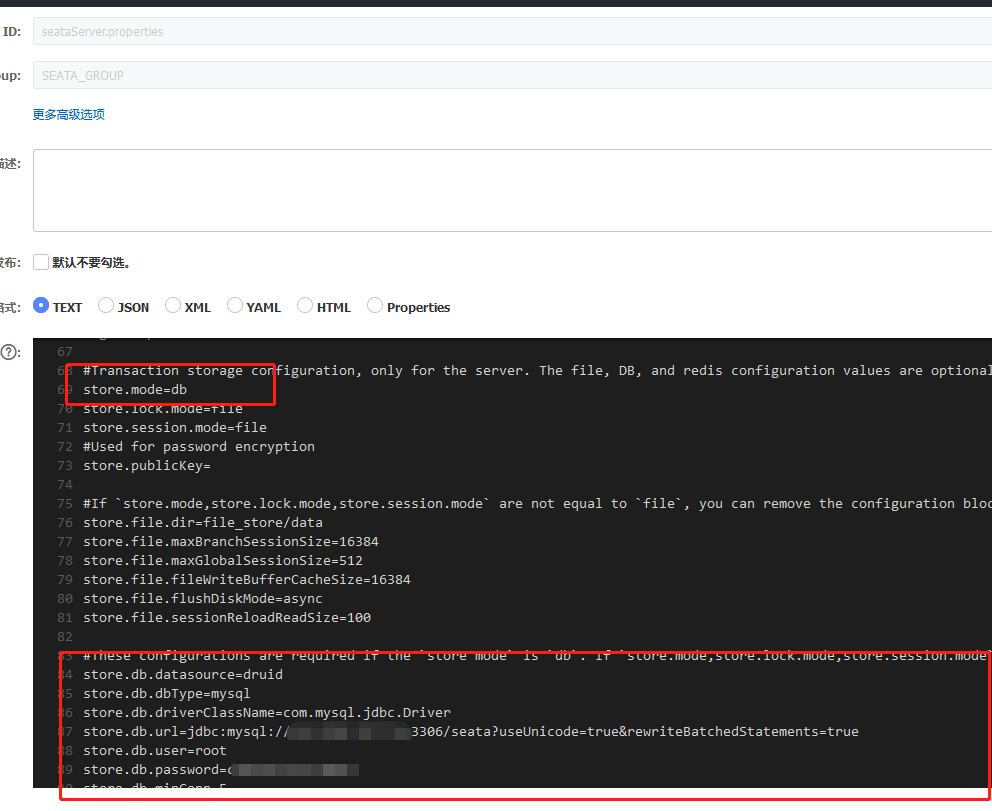Viewport: 992px width, 811px height.
Task: Tick the 默认不要勾选 checkbox
Action: coord(41,262)
